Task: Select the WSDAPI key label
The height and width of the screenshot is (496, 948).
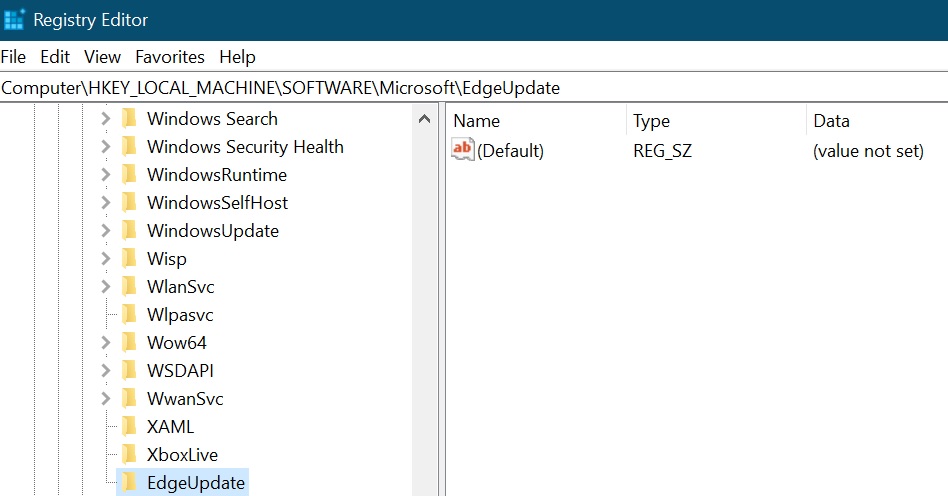Action: (x=180, y=371)
